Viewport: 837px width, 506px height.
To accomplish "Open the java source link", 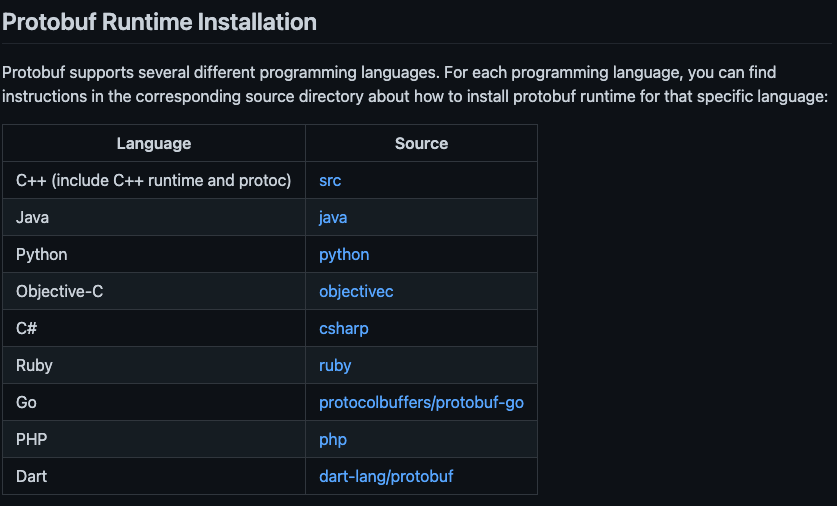I will (333, 218).
